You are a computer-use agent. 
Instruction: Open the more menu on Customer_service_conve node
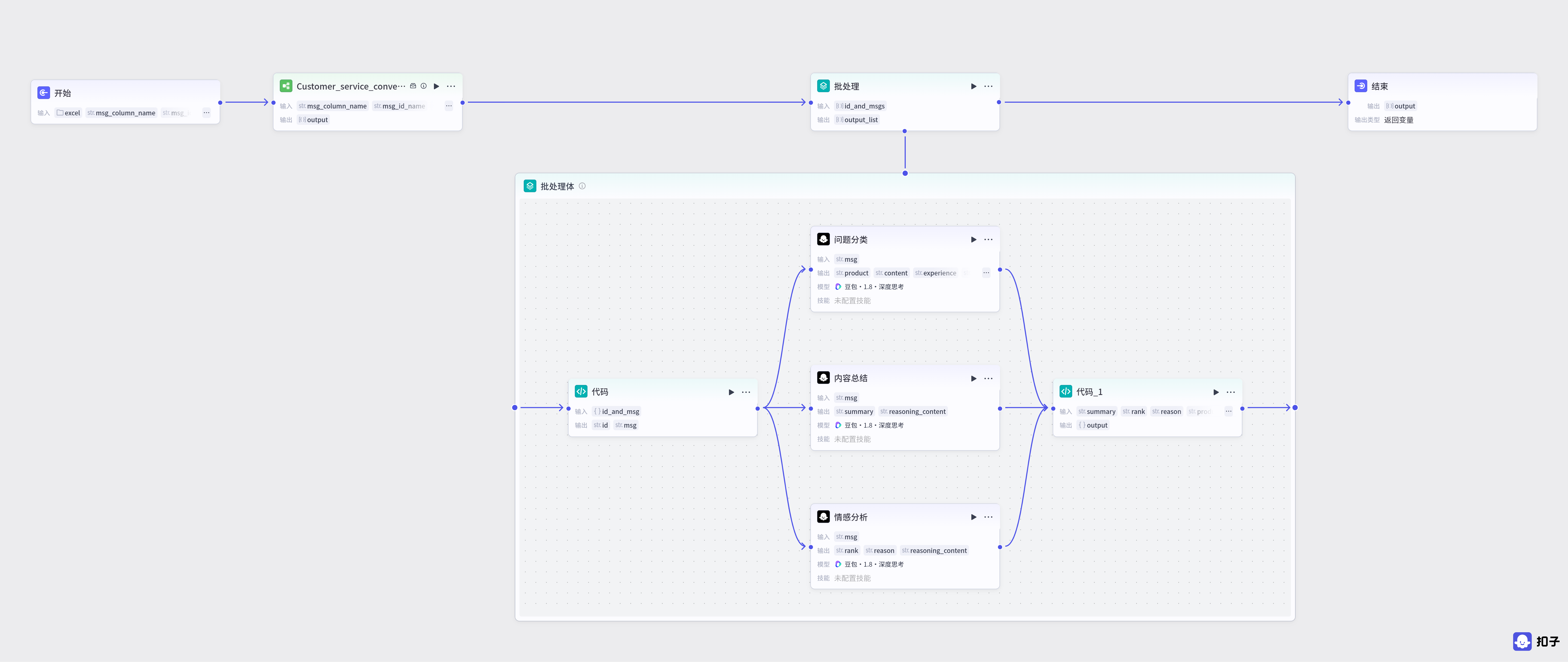tap(451, 86)
